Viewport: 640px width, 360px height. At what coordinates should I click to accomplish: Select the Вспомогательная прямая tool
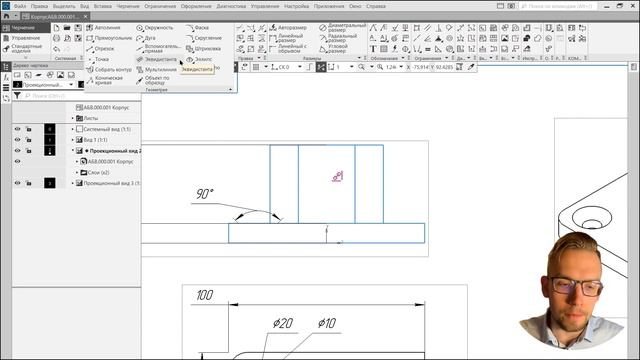click(158, 49)
